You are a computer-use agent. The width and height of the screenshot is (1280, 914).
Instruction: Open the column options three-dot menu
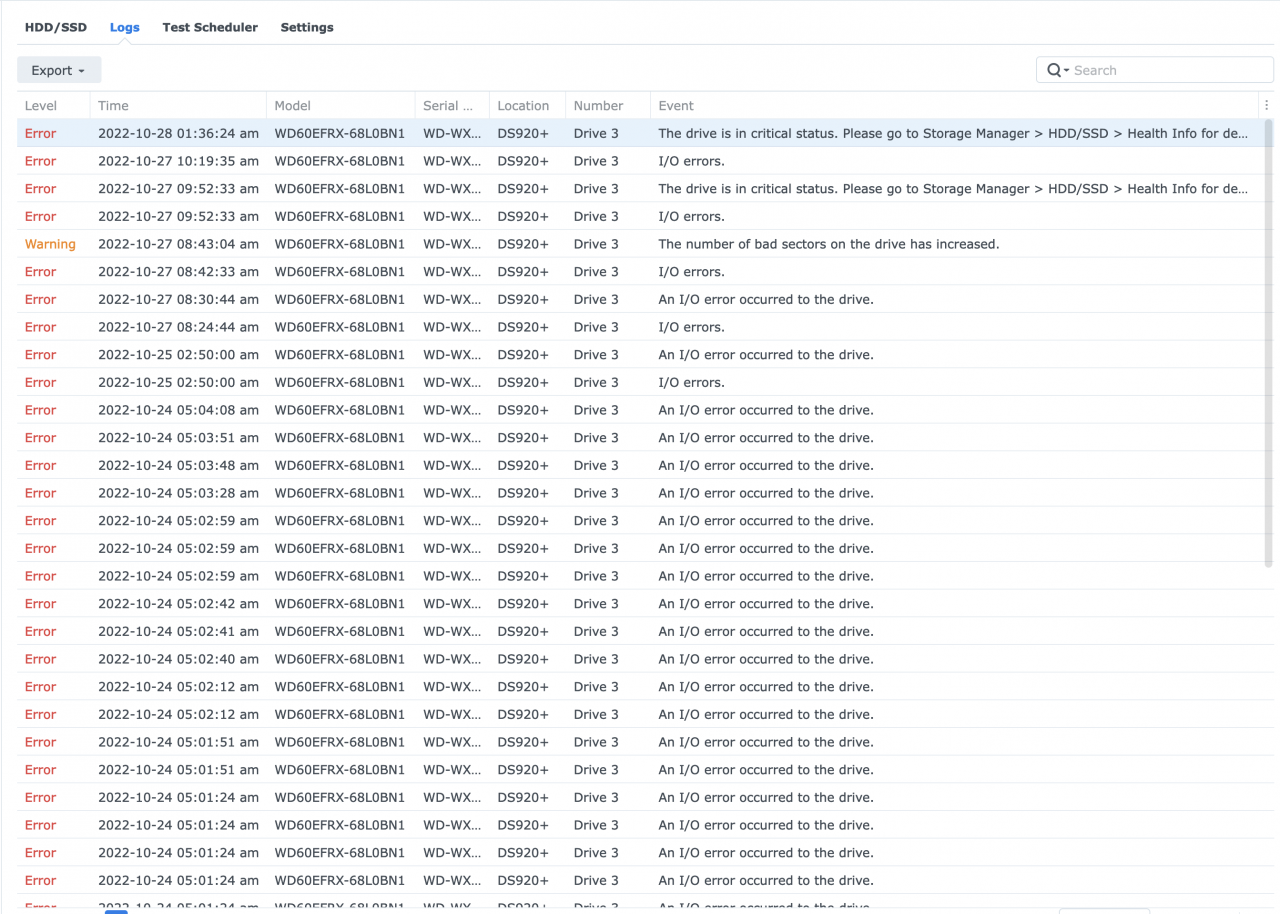[x=1266, y=105]
